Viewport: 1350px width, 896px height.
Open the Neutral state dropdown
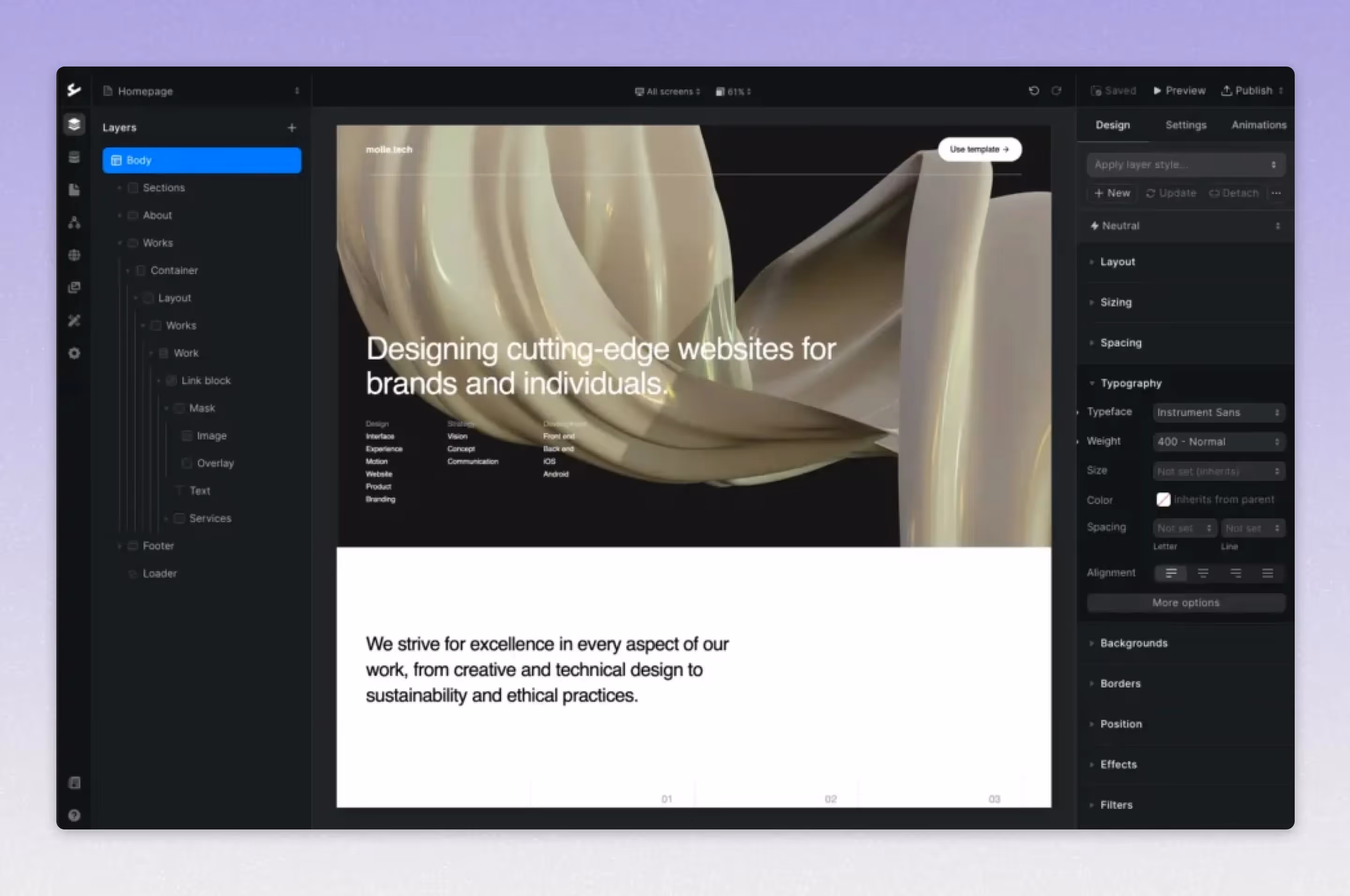click(x=1186, y=226)
